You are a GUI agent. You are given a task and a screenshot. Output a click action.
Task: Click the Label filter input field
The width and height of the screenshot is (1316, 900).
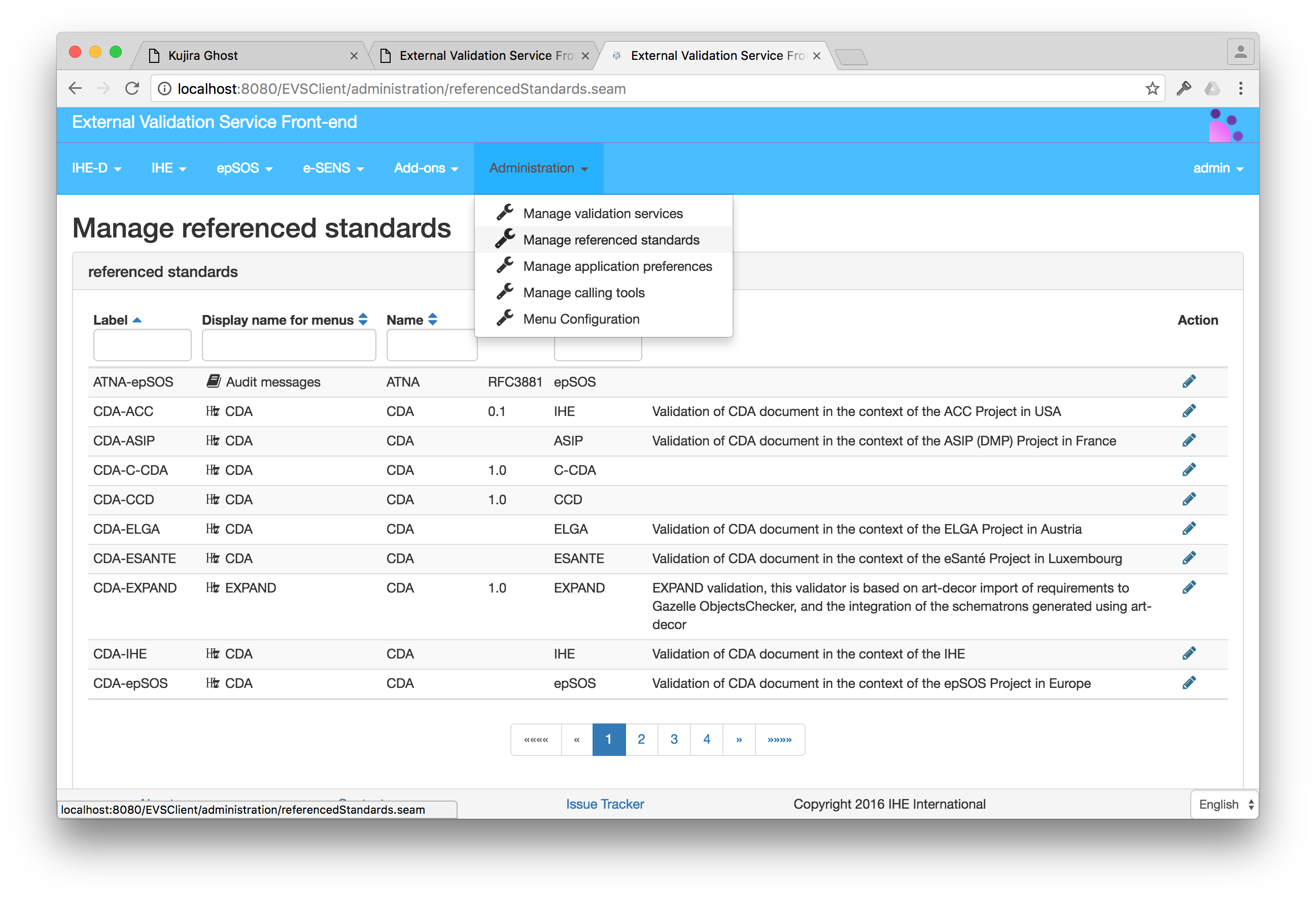[x=142, y=345]
